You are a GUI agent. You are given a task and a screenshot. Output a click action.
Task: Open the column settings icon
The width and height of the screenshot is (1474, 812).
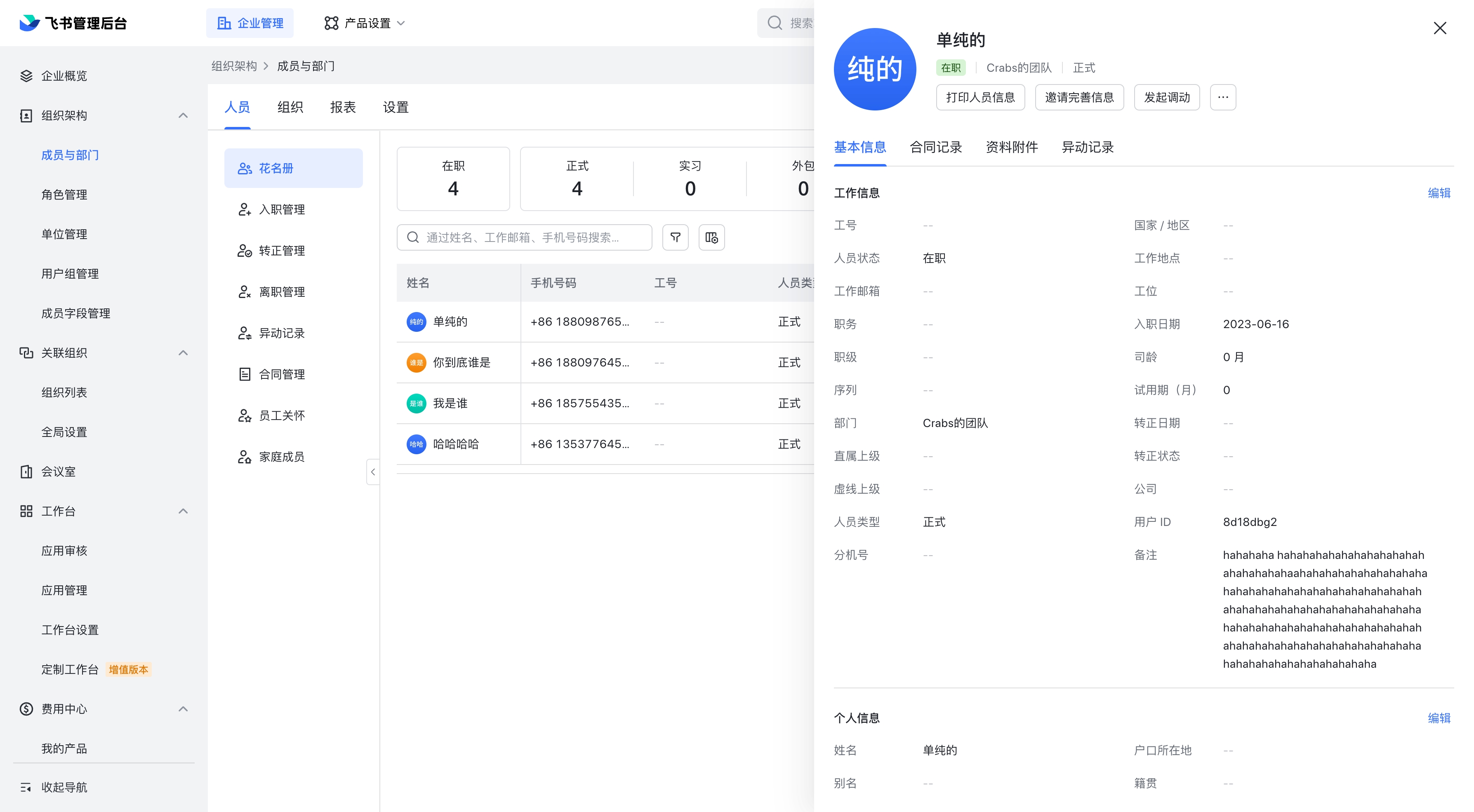point(711,237)
